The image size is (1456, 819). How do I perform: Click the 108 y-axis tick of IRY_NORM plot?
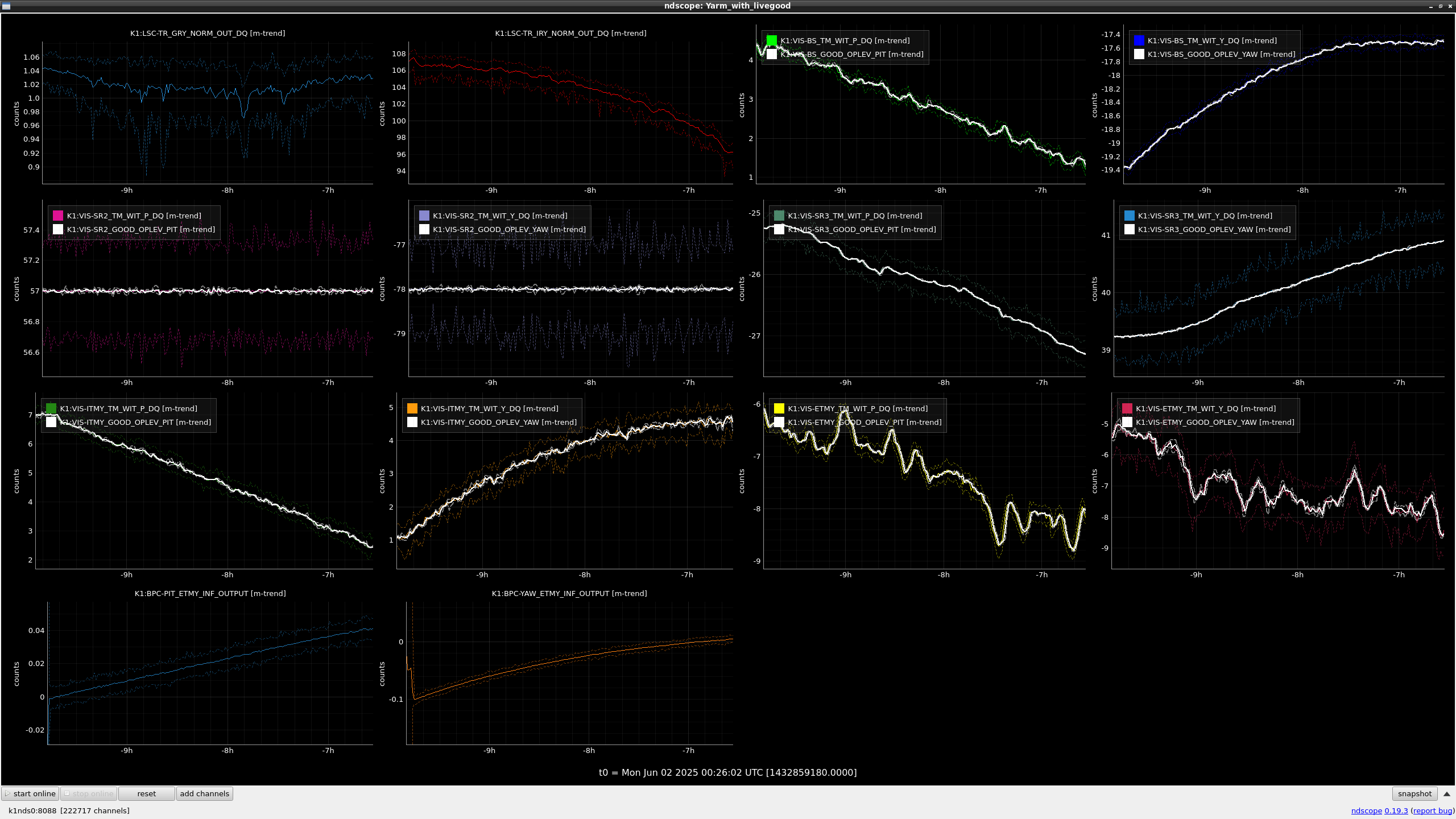[x=399, y=53]
